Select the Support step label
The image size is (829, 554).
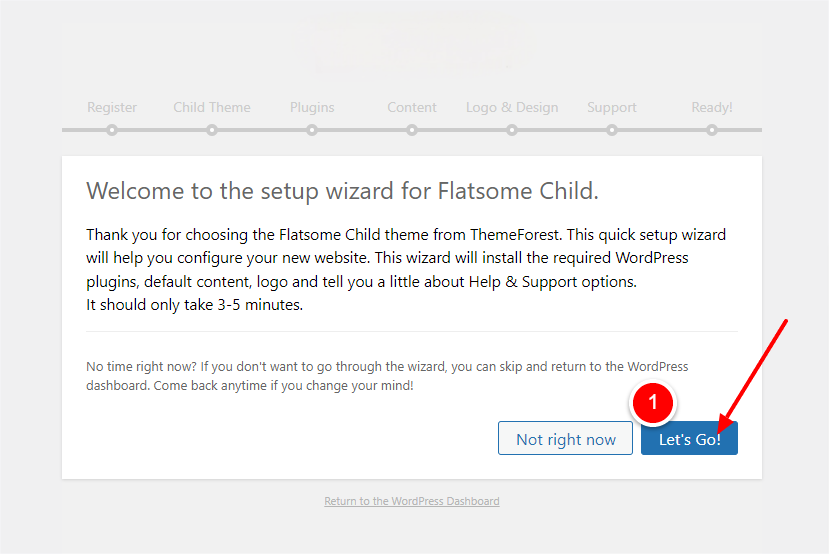pos(612,107)
